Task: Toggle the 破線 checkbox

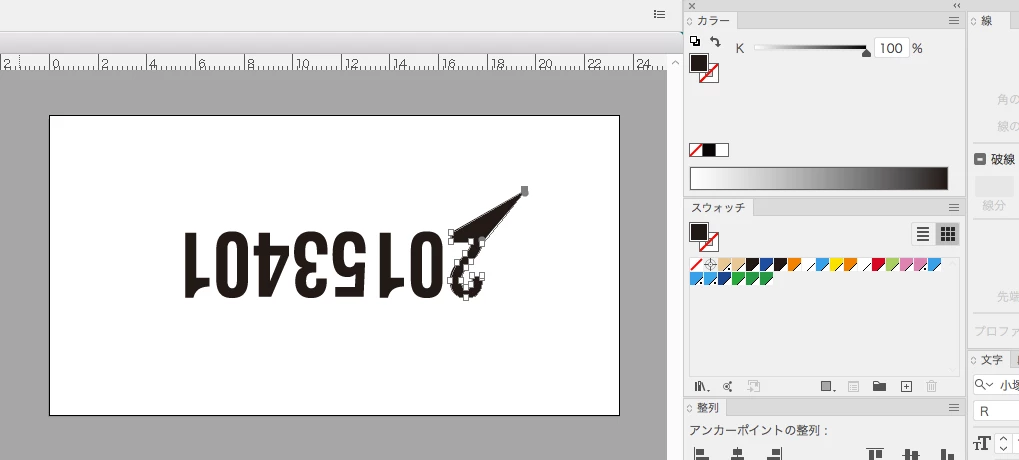Action: 980,159
